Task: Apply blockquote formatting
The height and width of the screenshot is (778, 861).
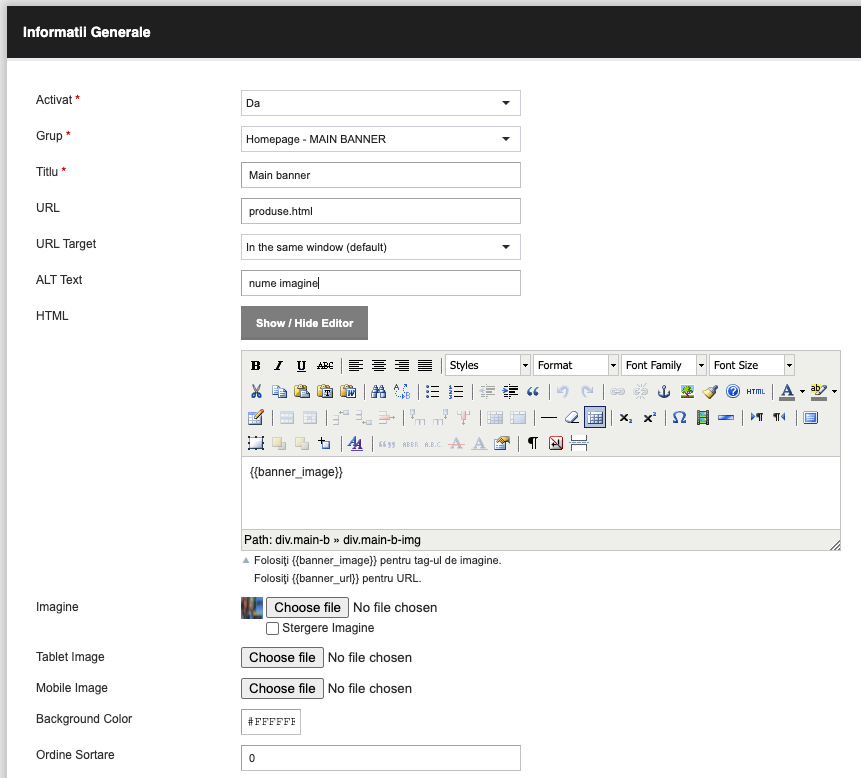Action: coord(533,391)
